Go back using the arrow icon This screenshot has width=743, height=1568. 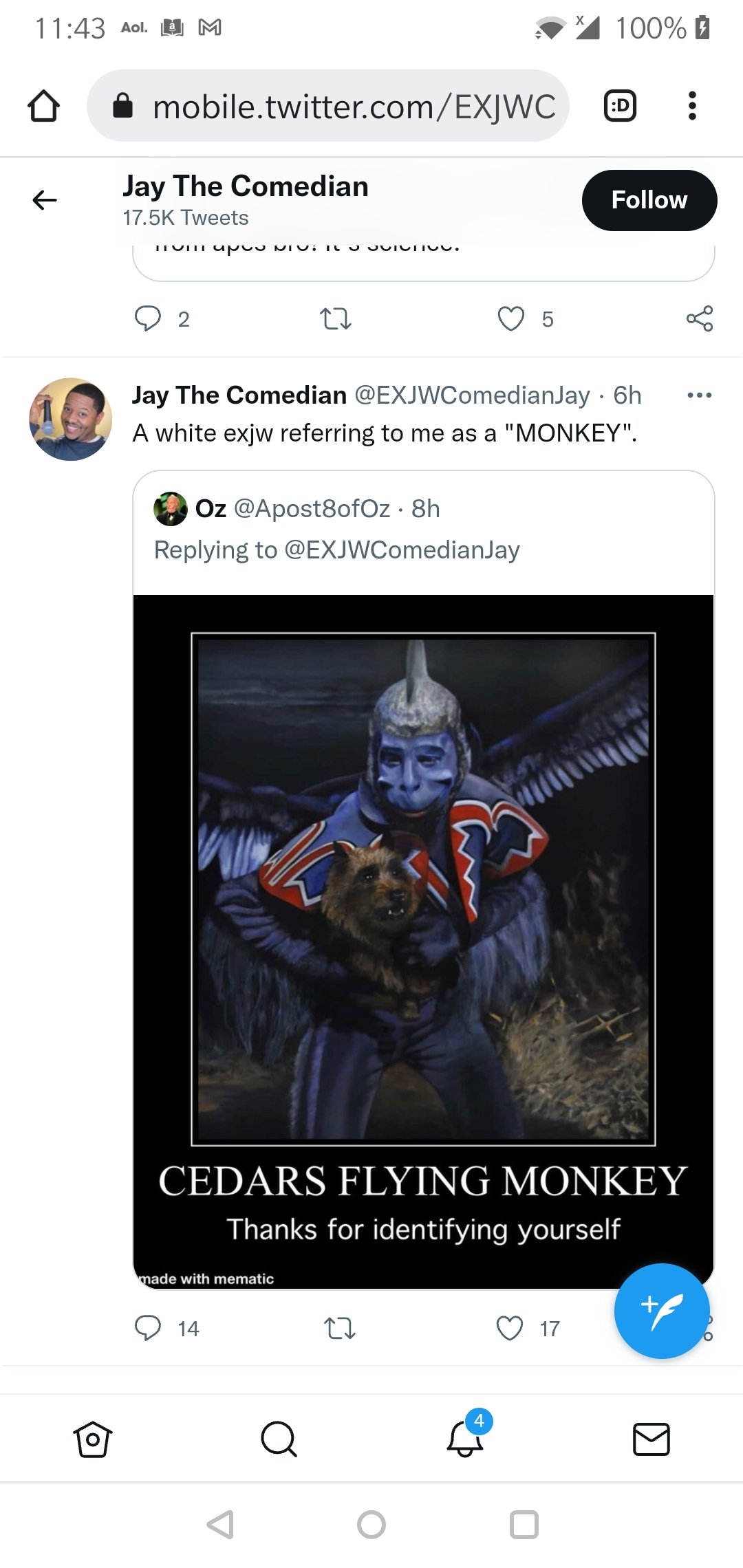(45, 200)
